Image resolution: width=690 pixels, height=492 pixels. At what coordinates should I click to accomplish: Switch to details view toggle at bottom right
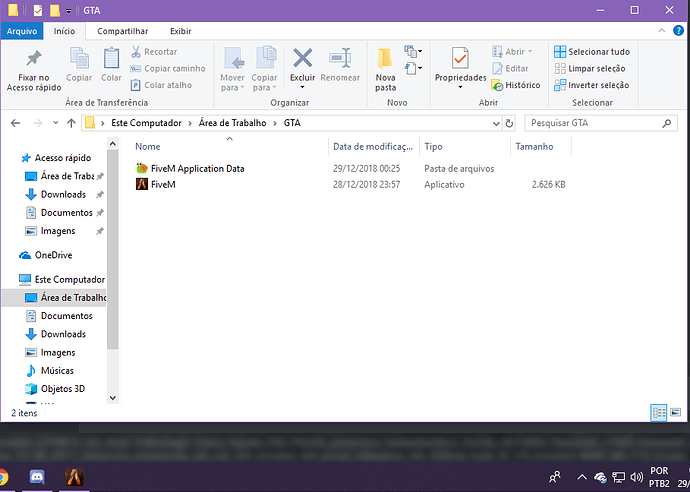point(659,412)
